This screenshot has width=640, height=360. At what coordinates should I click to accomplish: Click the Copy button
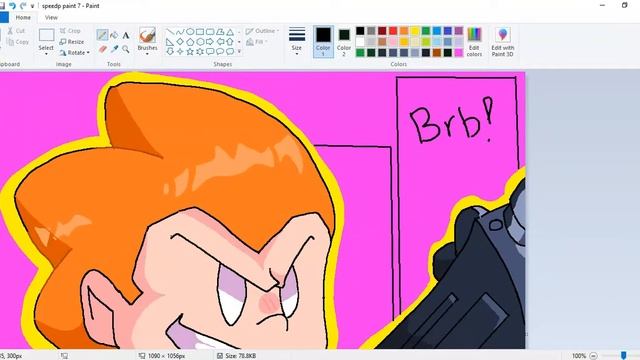coord(18,42)
